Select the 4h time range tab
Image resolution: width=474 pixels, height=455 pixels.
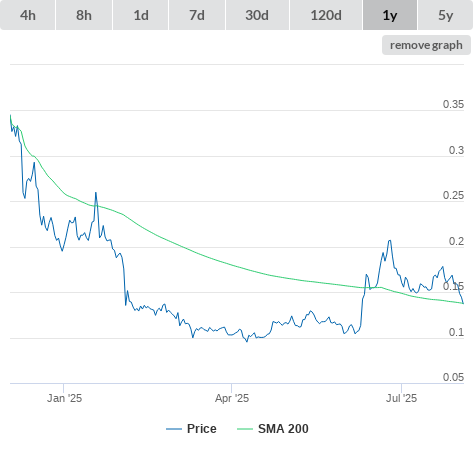pos(28,15)
